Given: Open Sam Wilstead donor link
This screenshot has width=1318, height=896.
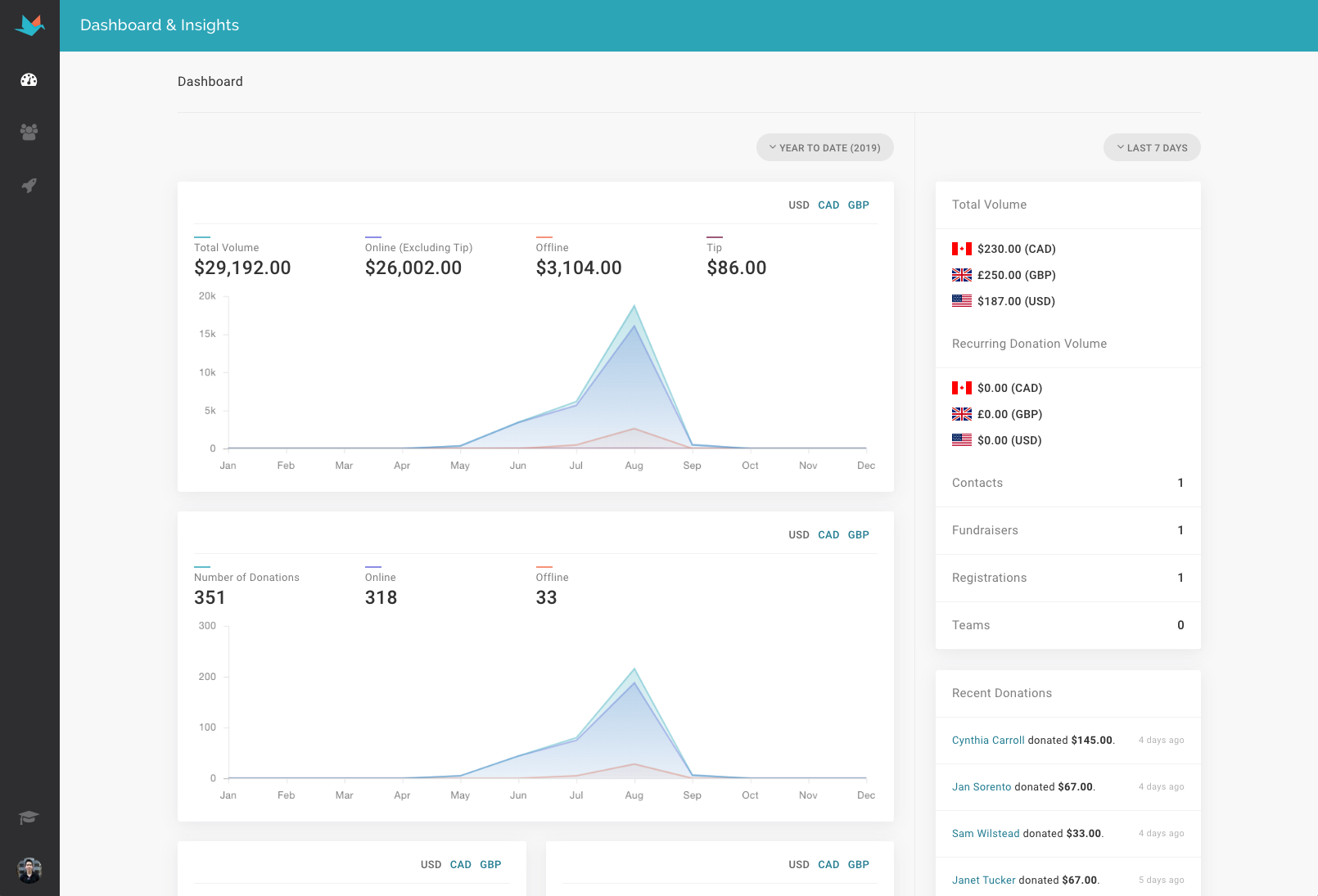Looking at the screenshot, I should [986, 834].
